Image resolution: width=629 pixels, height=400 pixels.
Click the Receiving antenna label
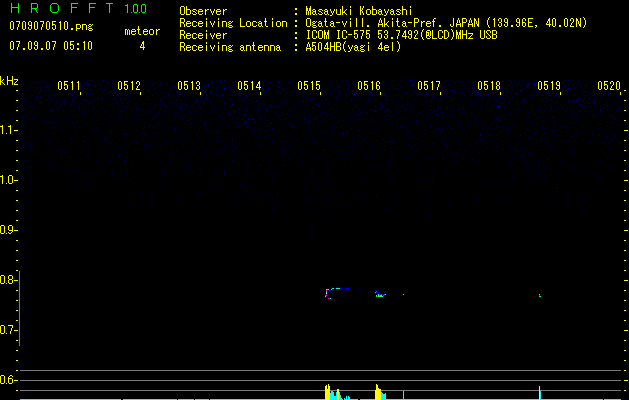230,47
